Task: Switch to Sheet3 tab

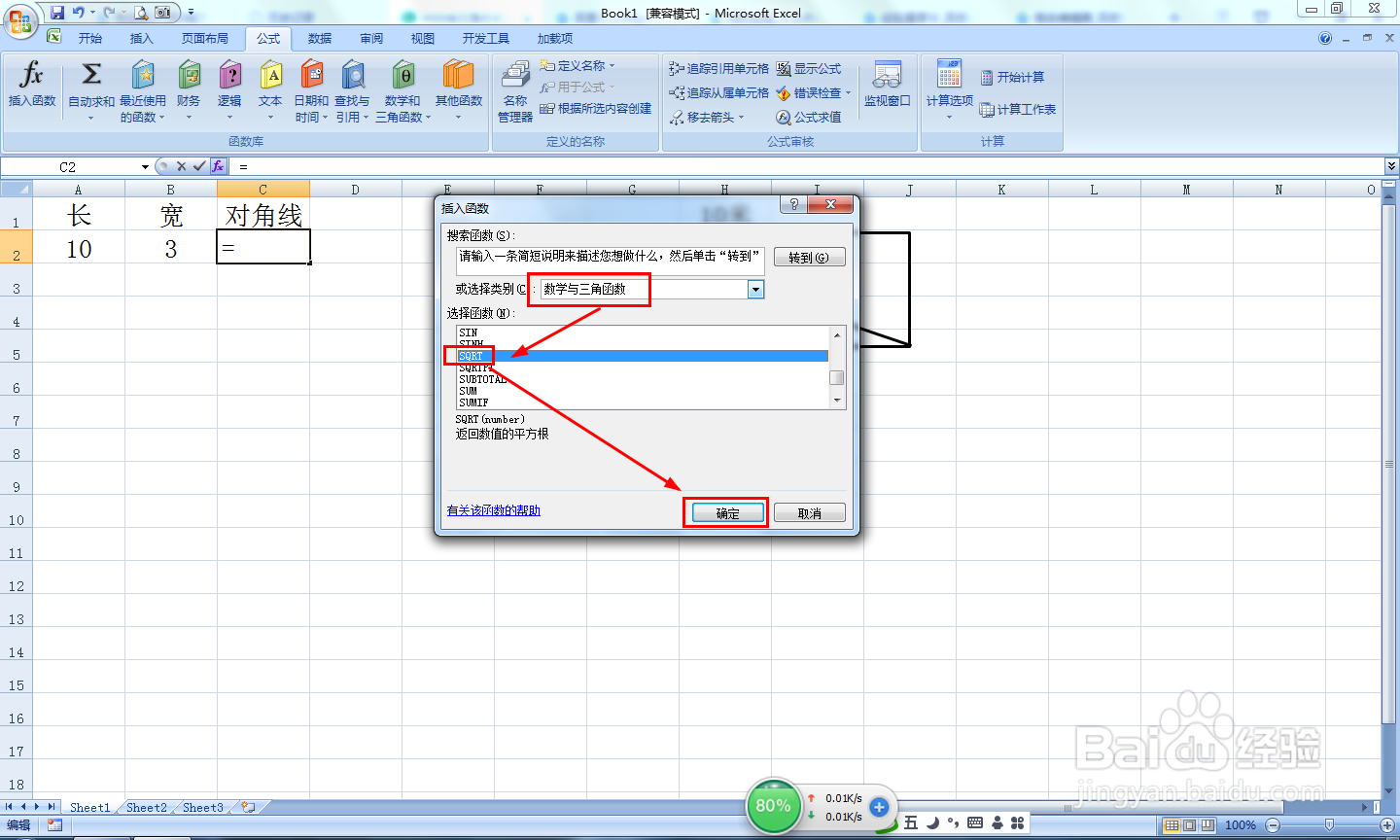Action: pos(203,807)
